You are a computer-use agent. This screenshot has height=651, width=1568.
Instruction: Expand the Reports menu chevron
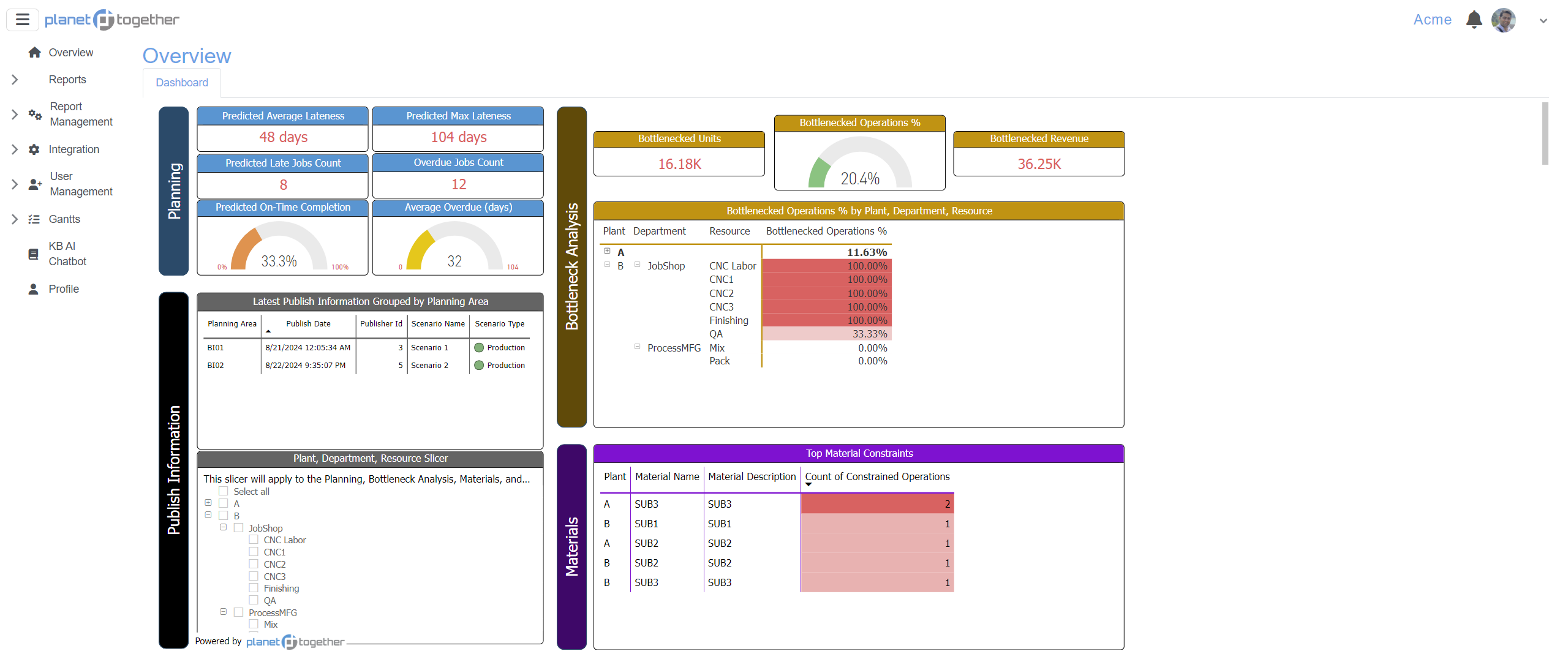(15, 80)
